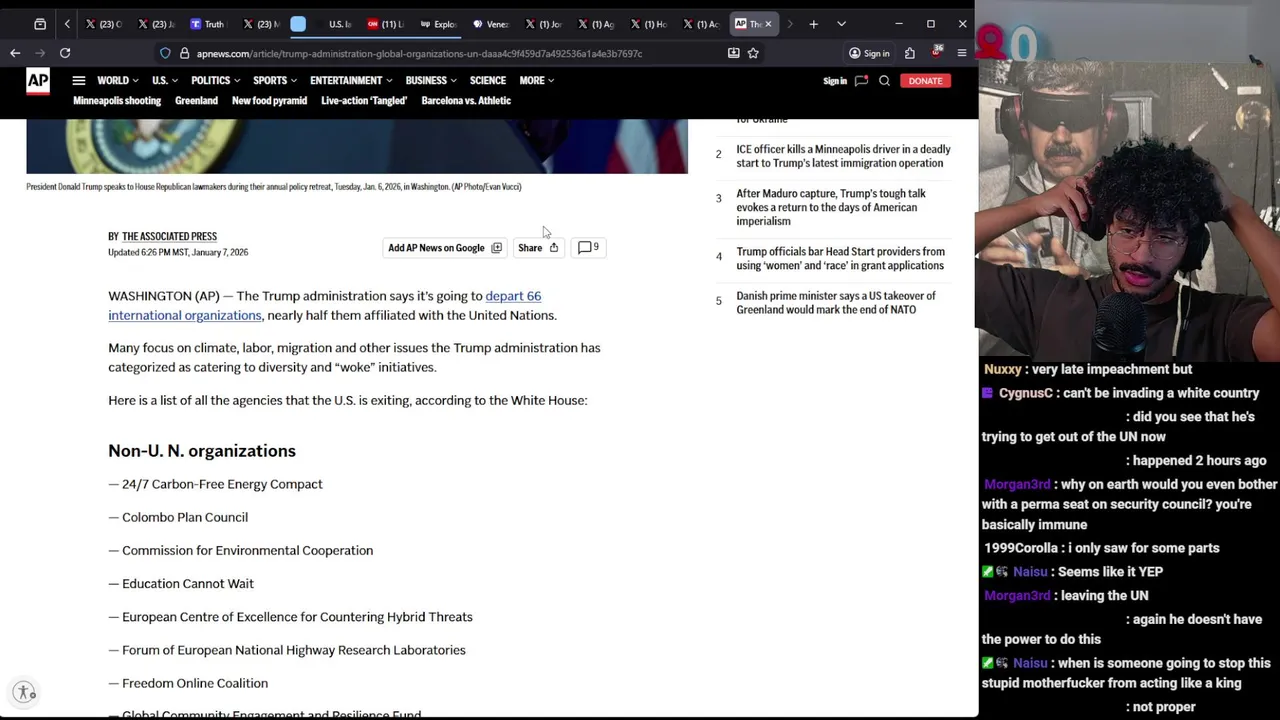Expand the BUSINESS menu
The width and height of the screenshot is (1280, 720).
coord(431,81)
